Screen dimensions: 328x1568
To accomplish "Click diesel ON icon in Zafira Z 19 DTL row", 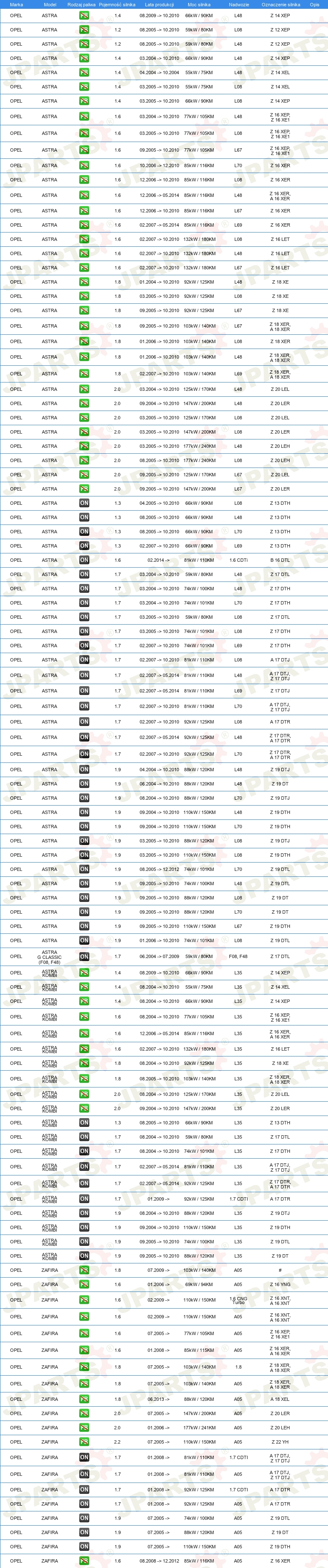I will [x=84, y=1518].
